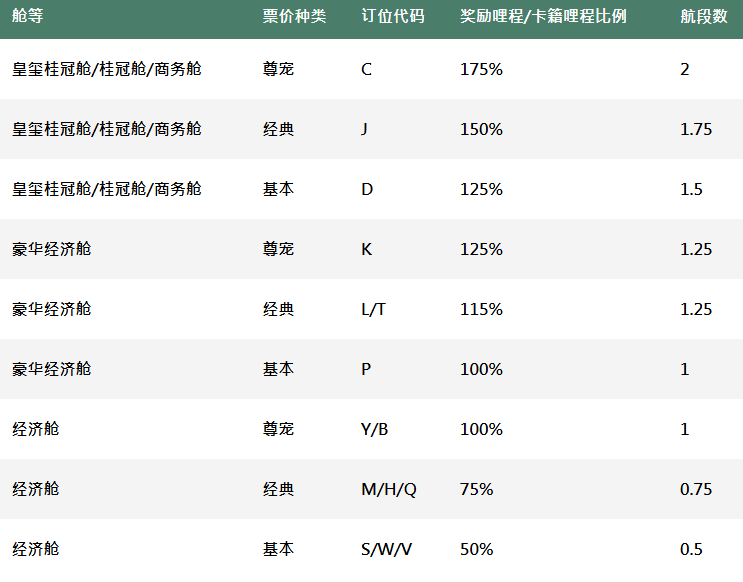
Task: Click 经济舱 in the Y/B row
Action: point(36,429)
